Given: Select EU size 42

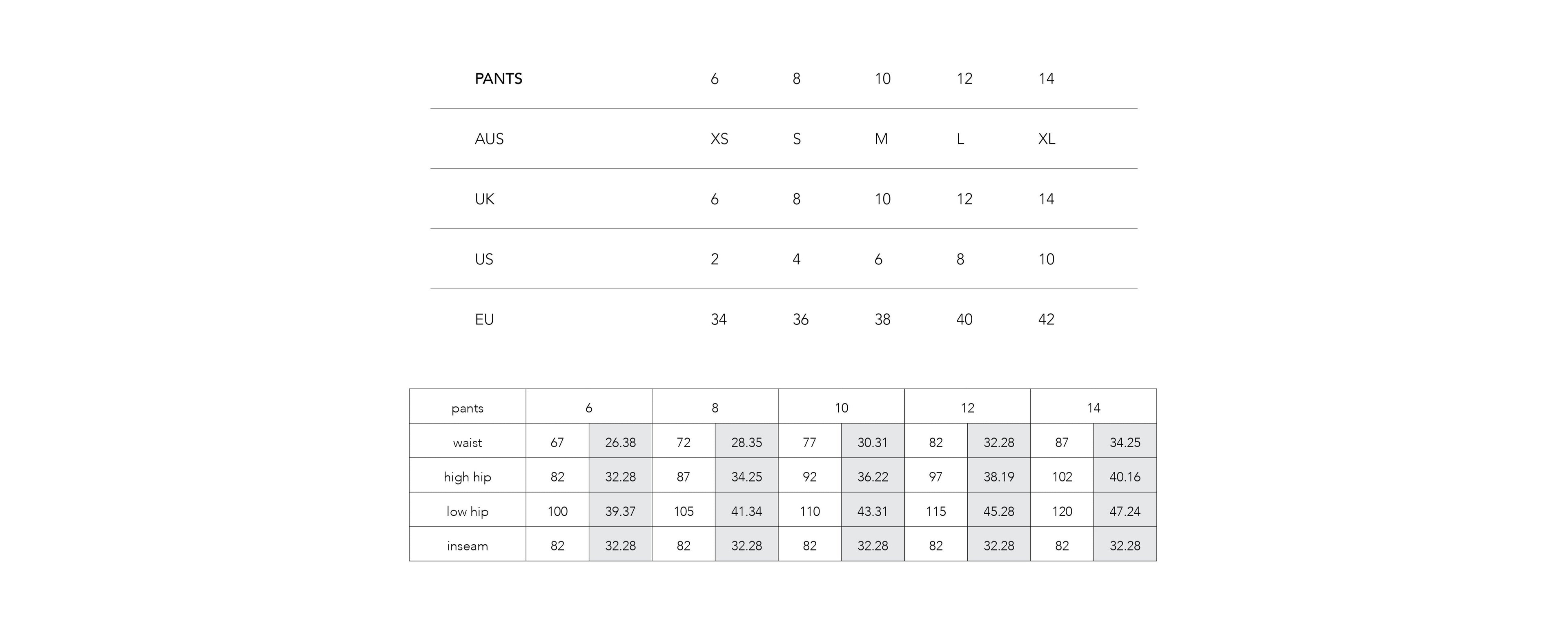Looking at the screenshot, I should coord(1046,319).
